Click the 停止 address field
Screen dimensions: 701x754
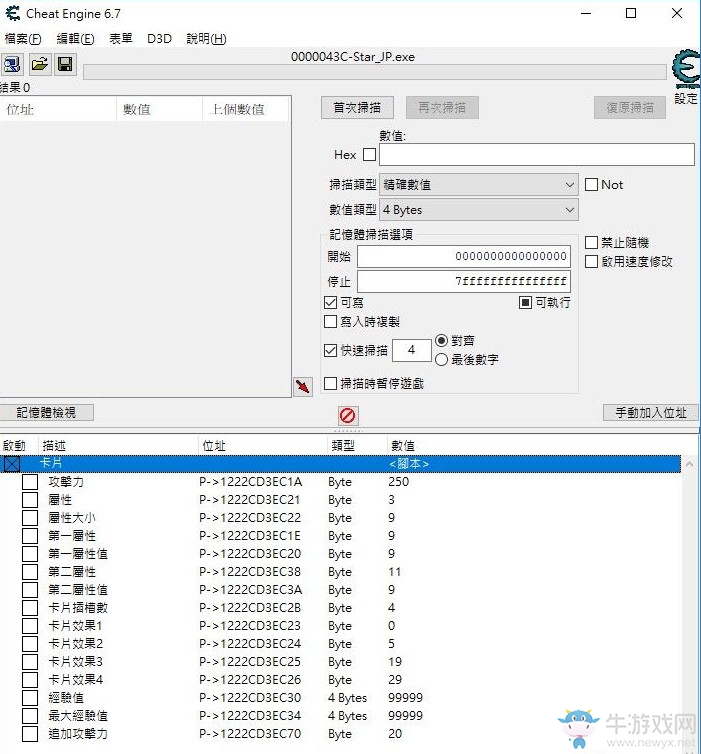pos(463,281)
